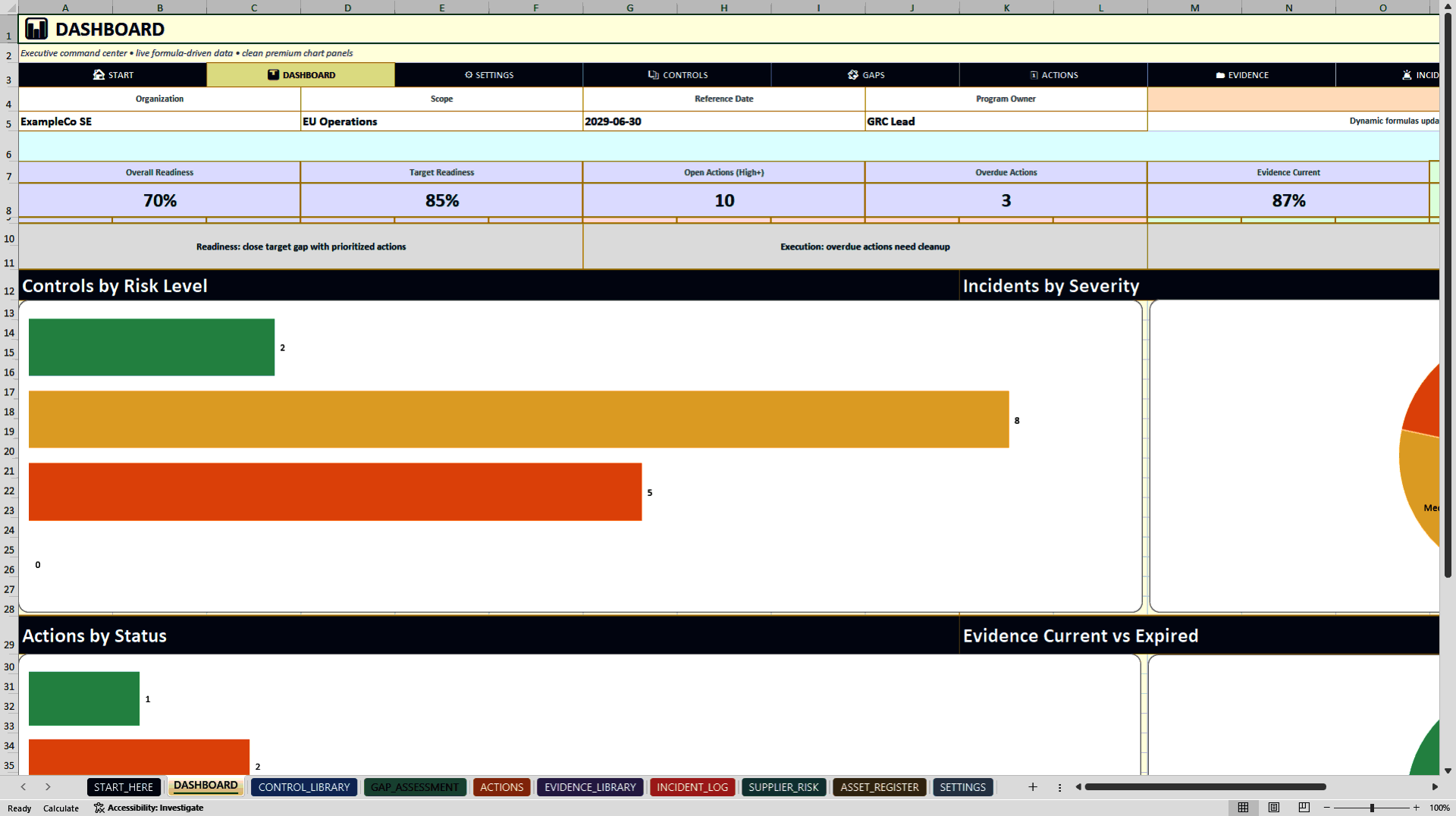Click the DASHBOARD navigation button

coord(301,75)
